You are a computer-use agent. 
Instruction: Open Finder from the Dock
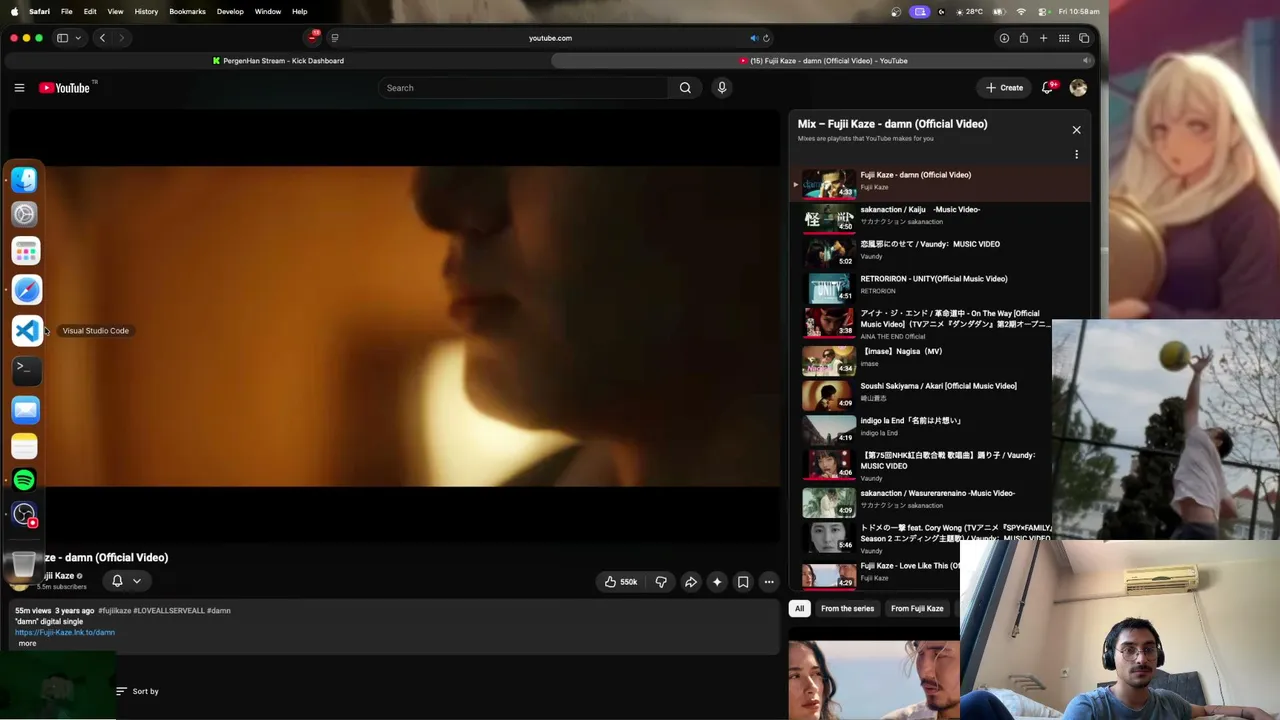coord(25,179)
